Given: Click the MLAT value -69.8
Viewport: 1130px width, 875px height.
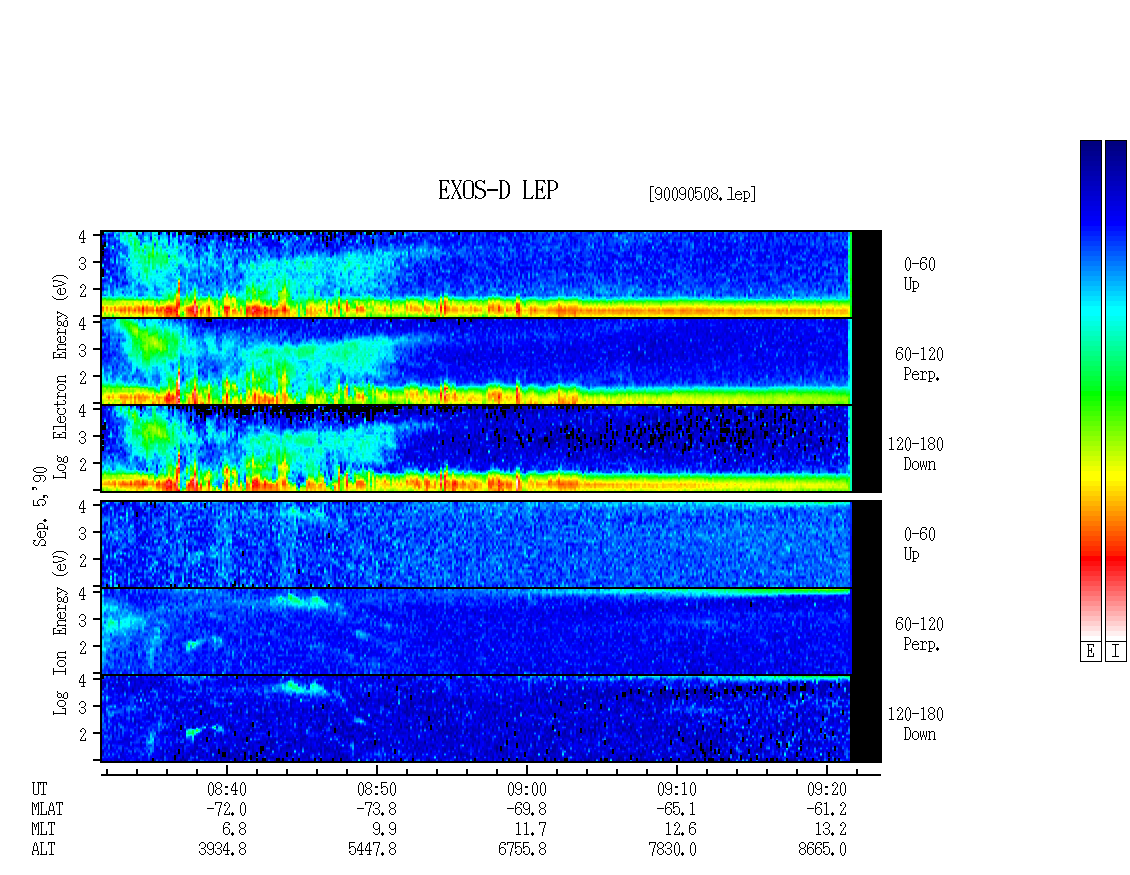Looking at the screenshot, I should (x=527, y=809).
